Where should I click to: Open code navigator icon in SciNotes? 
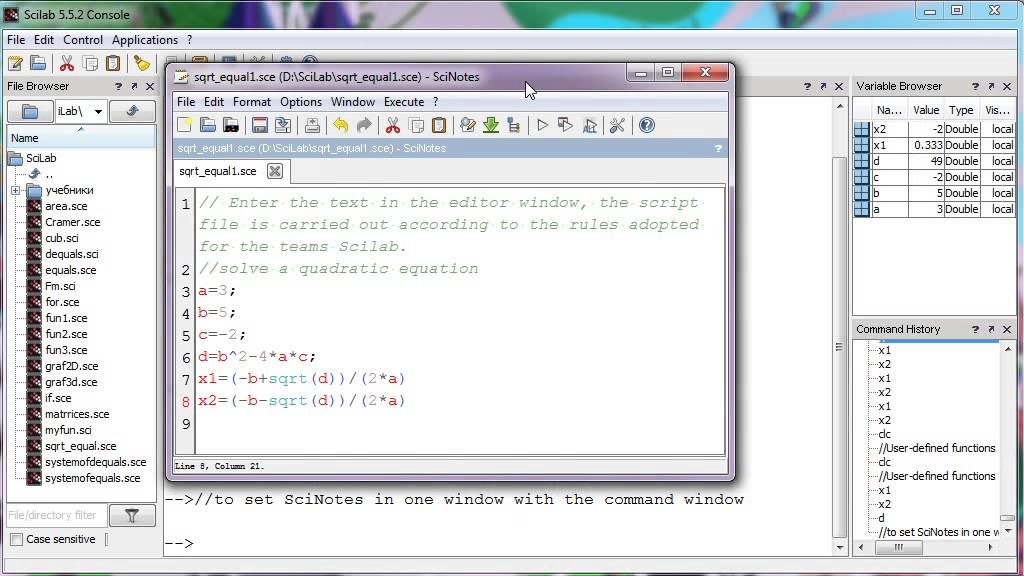point(513,125)
